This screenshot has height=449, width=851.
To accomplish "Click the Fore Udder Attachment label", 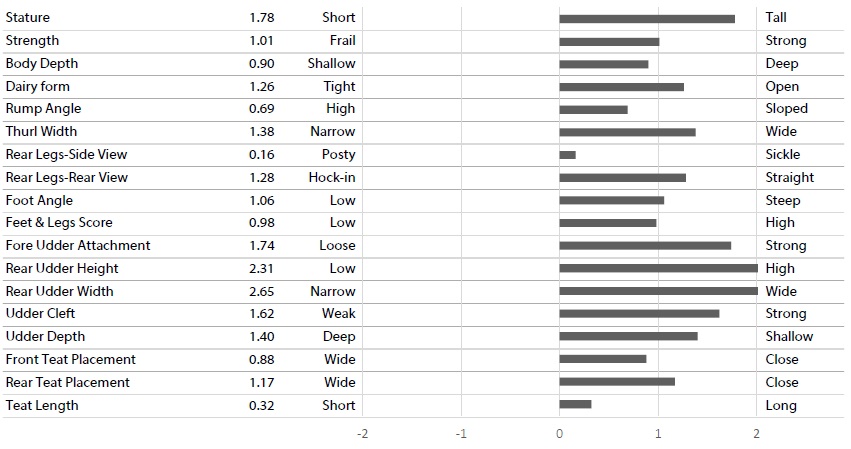I will pos(78,245).
